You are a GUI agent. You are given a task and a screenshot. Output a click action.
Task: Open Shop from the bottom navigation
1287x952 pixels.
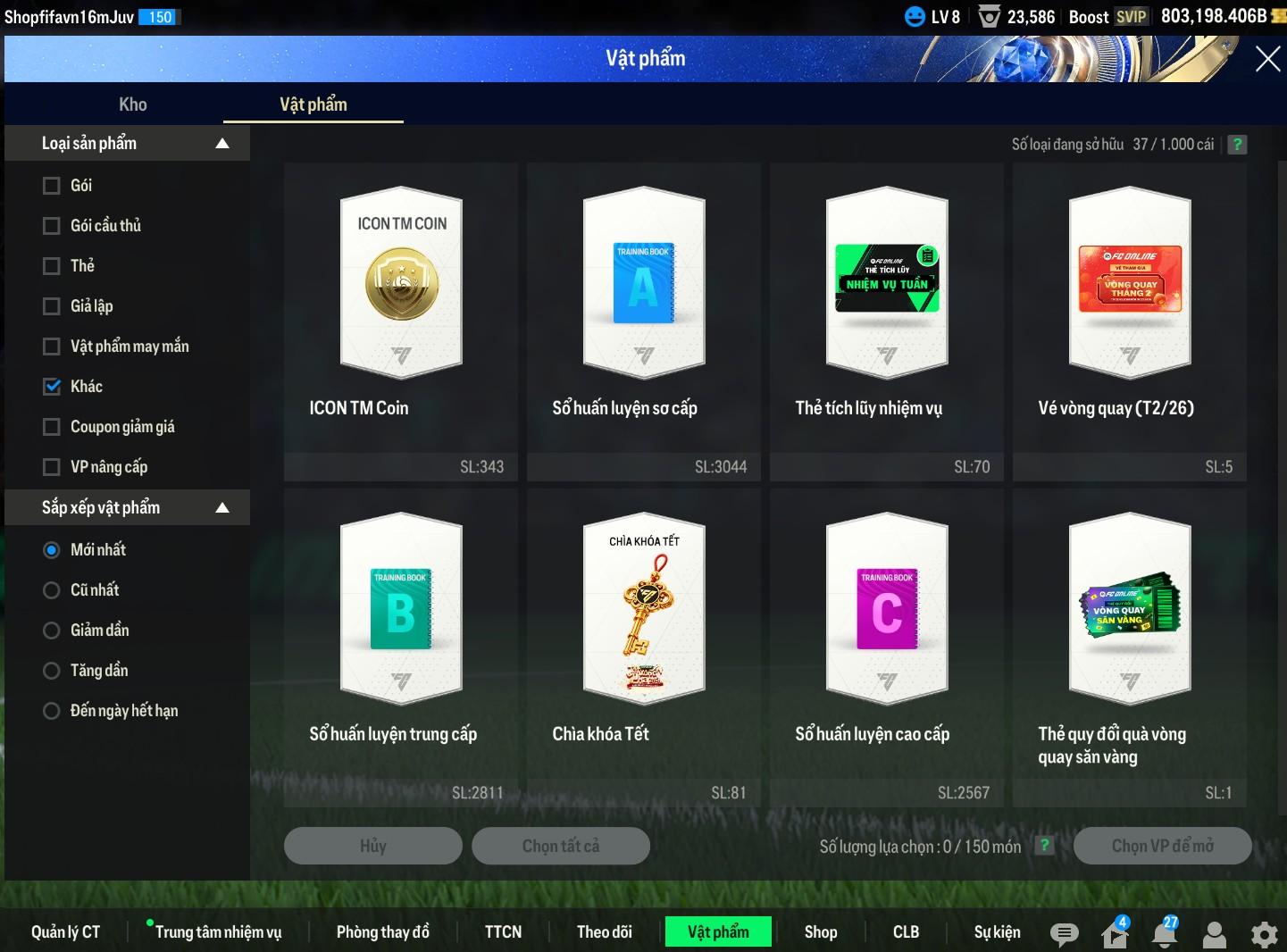820,932
